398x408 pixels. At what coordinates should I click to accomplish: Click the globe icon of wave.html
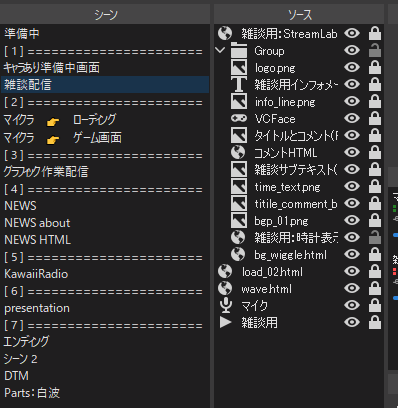pyautogui.click(x=225, y=288)
